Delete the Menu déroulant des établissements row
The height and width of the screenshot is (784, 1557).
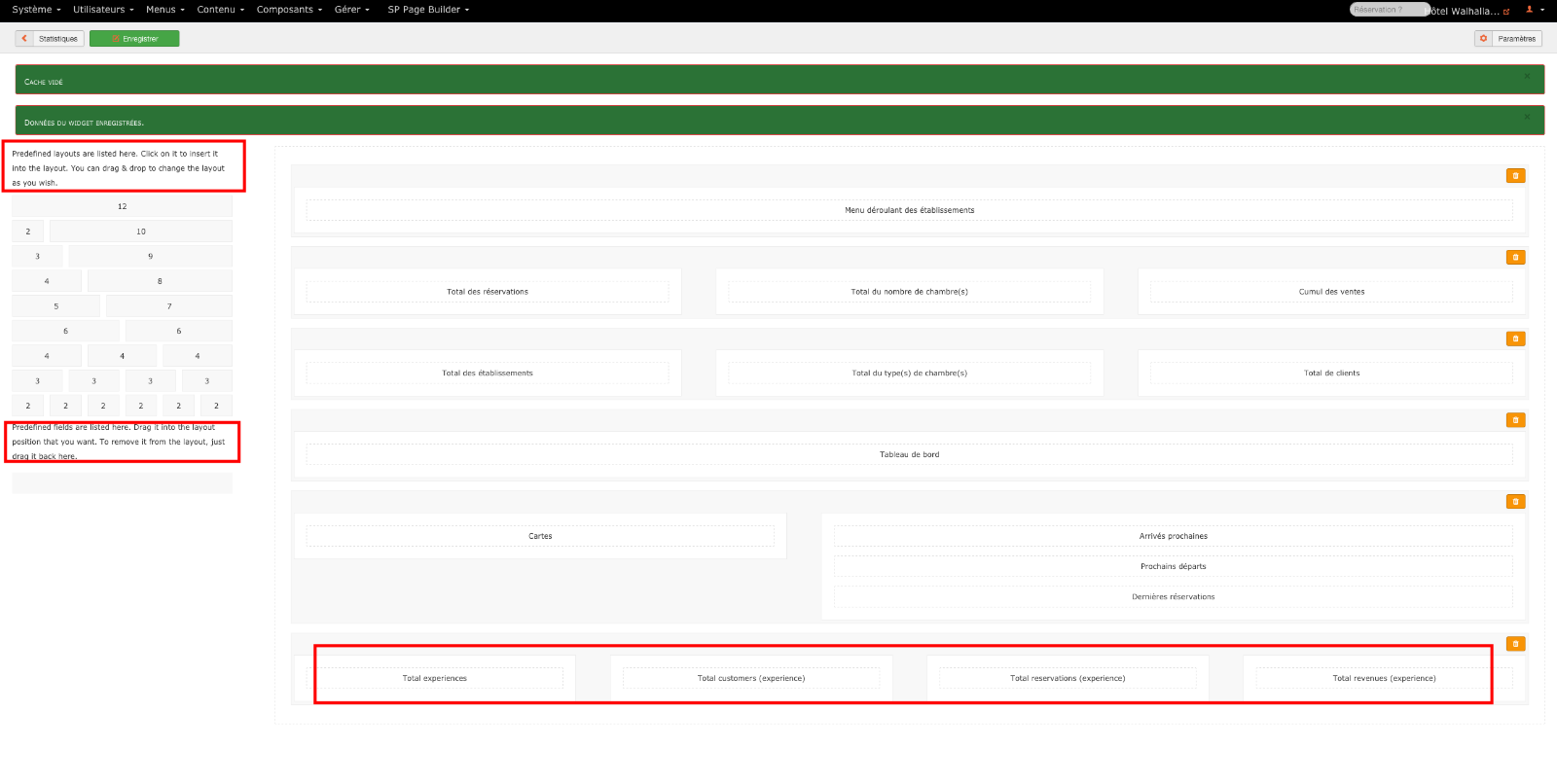1515,176
